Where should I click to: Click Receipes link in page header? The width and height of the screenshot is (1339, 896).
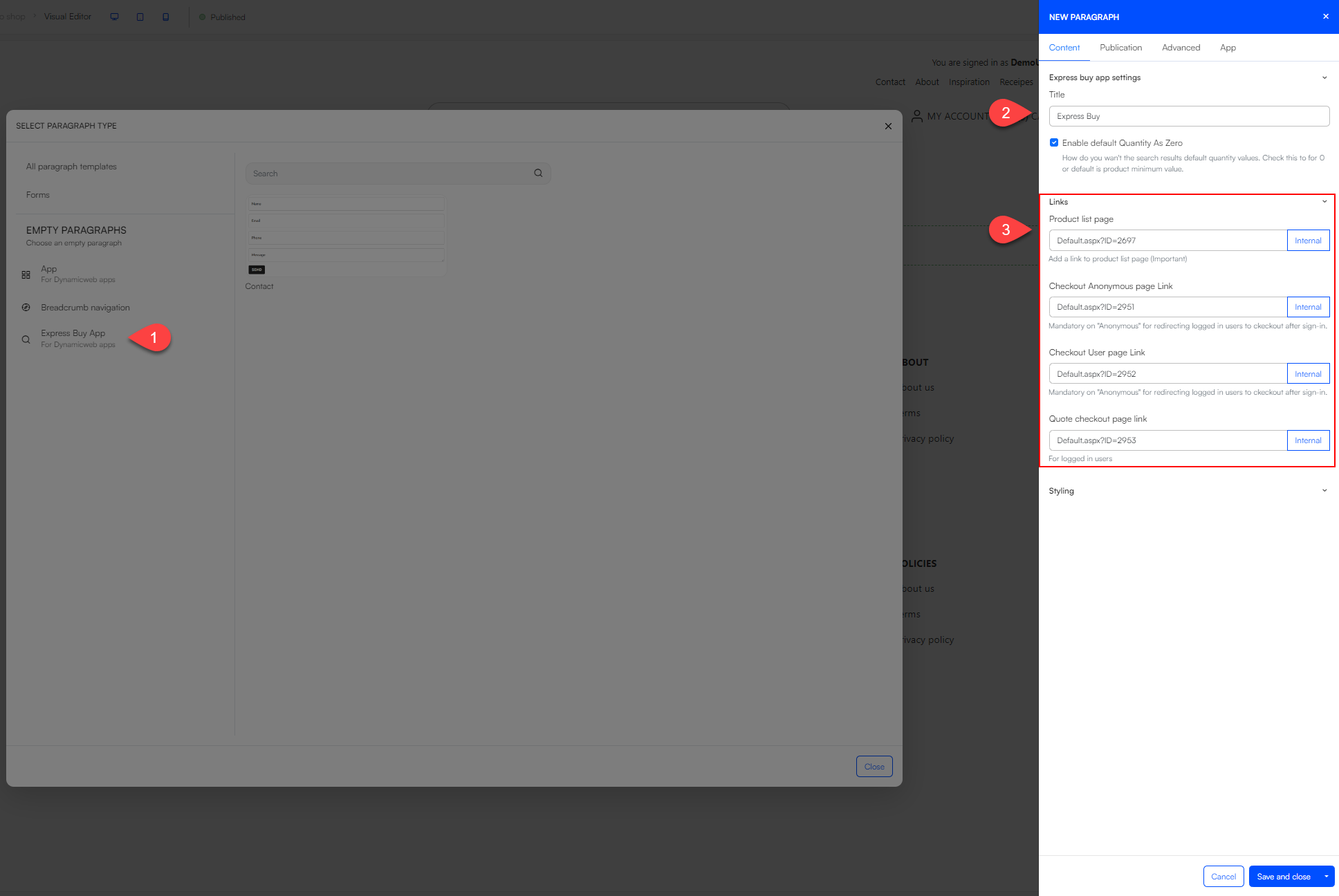(1016, 82)
